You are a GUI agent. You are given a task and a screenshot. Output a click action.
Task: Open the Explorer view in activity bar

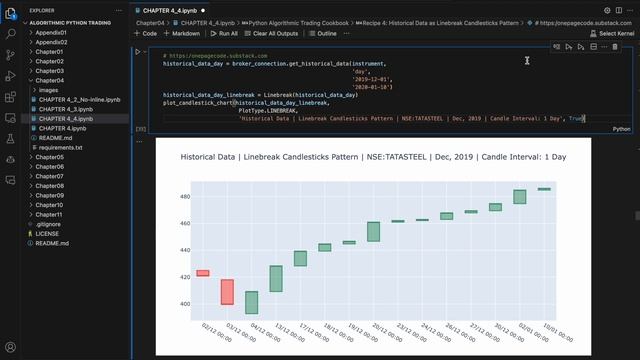coord(10,13)
